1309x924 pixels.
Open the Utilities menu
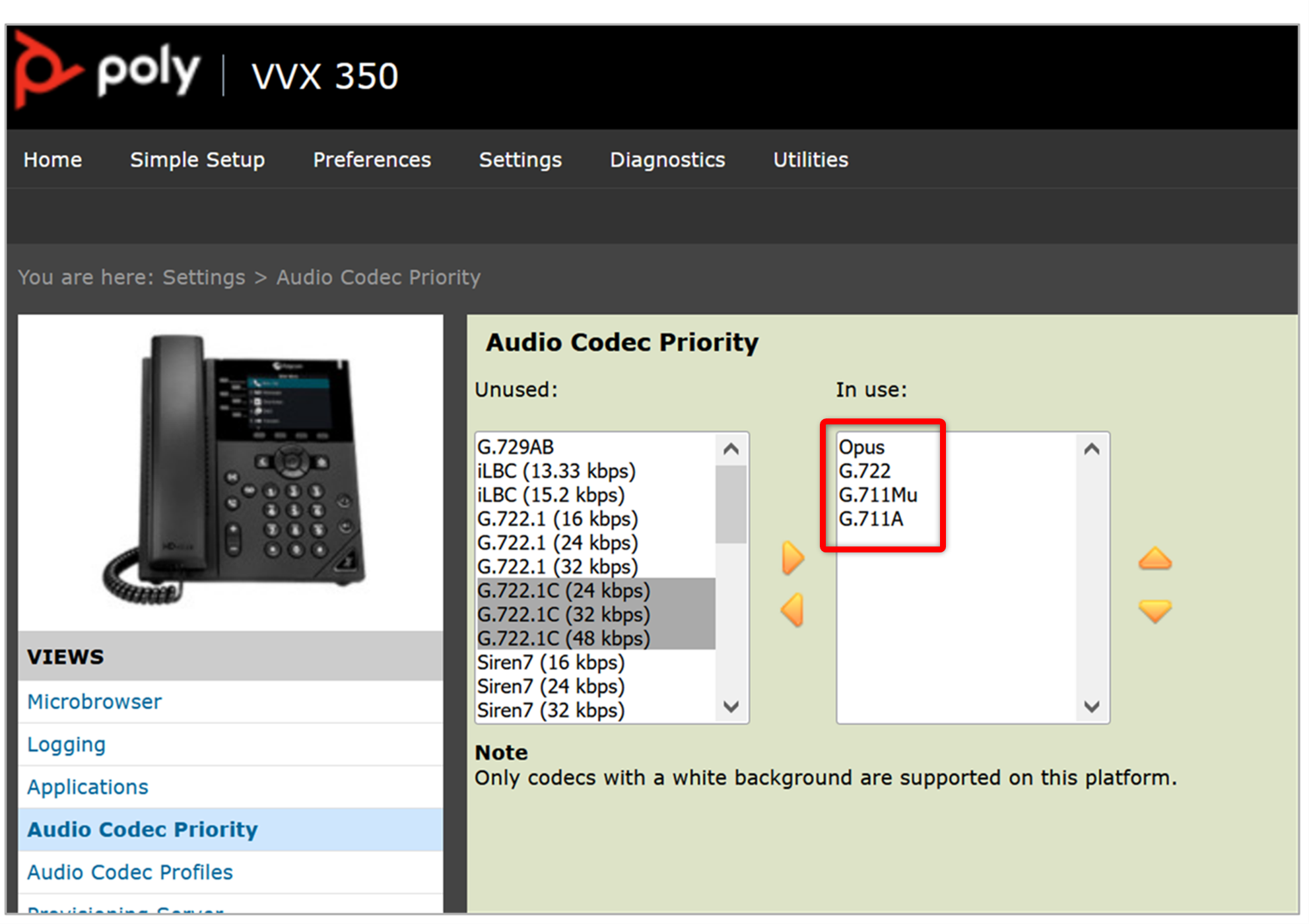coord(811,160)
